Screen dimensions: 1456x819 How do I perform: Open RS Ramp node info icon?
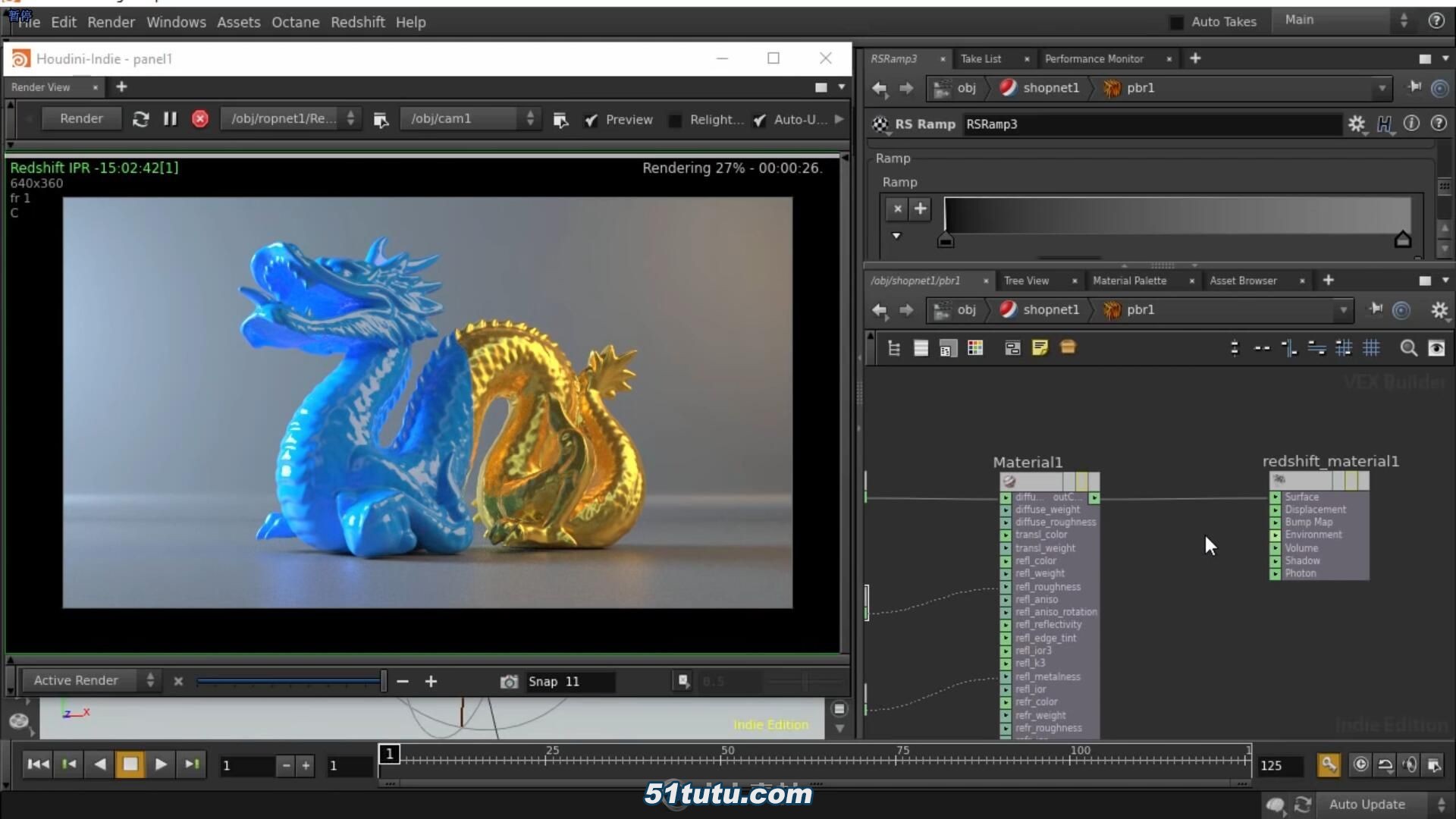[1411, 124]
